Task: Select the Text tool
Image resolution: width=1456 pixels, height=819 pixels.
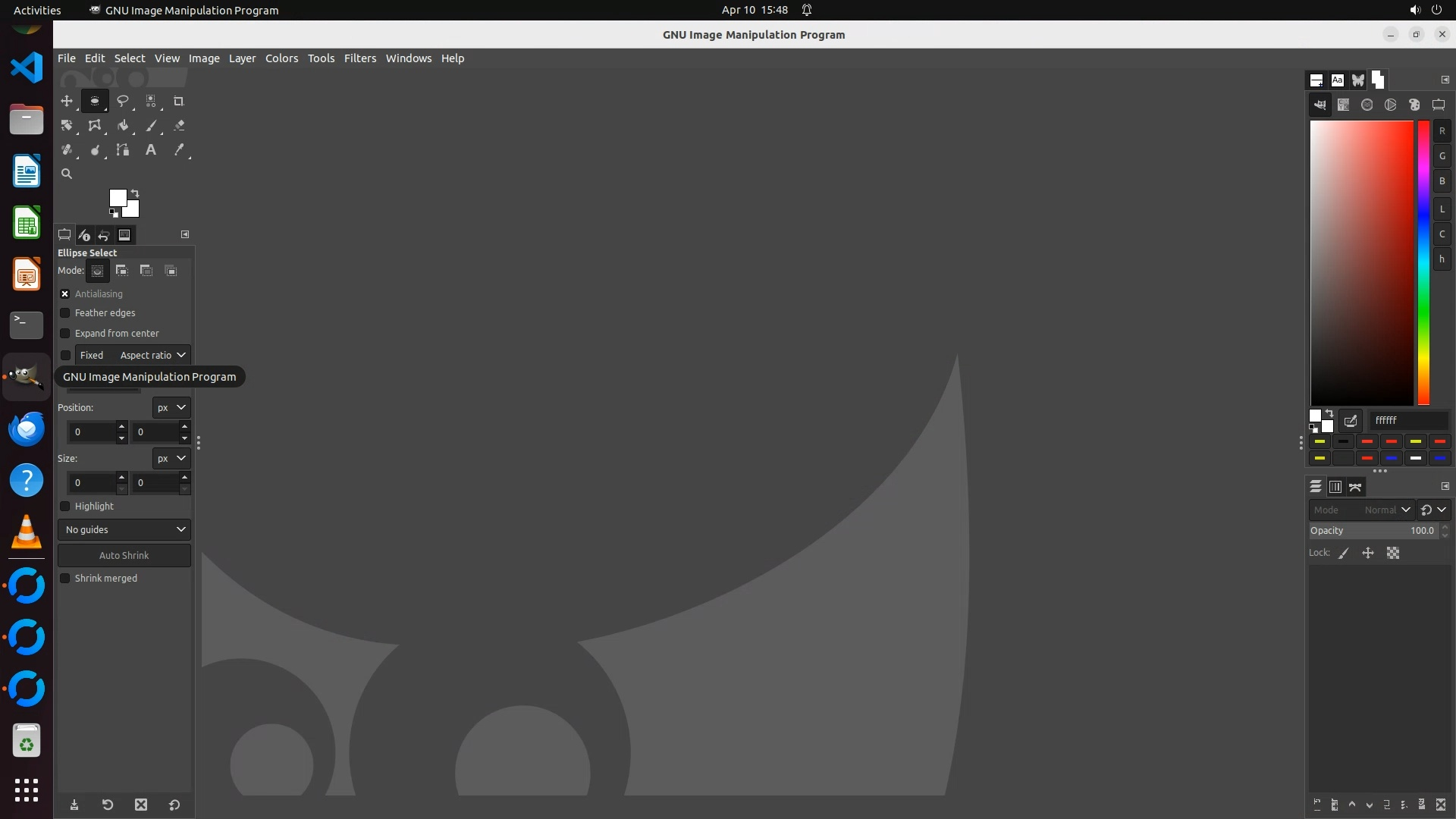Action: click(x=151, y=150)
